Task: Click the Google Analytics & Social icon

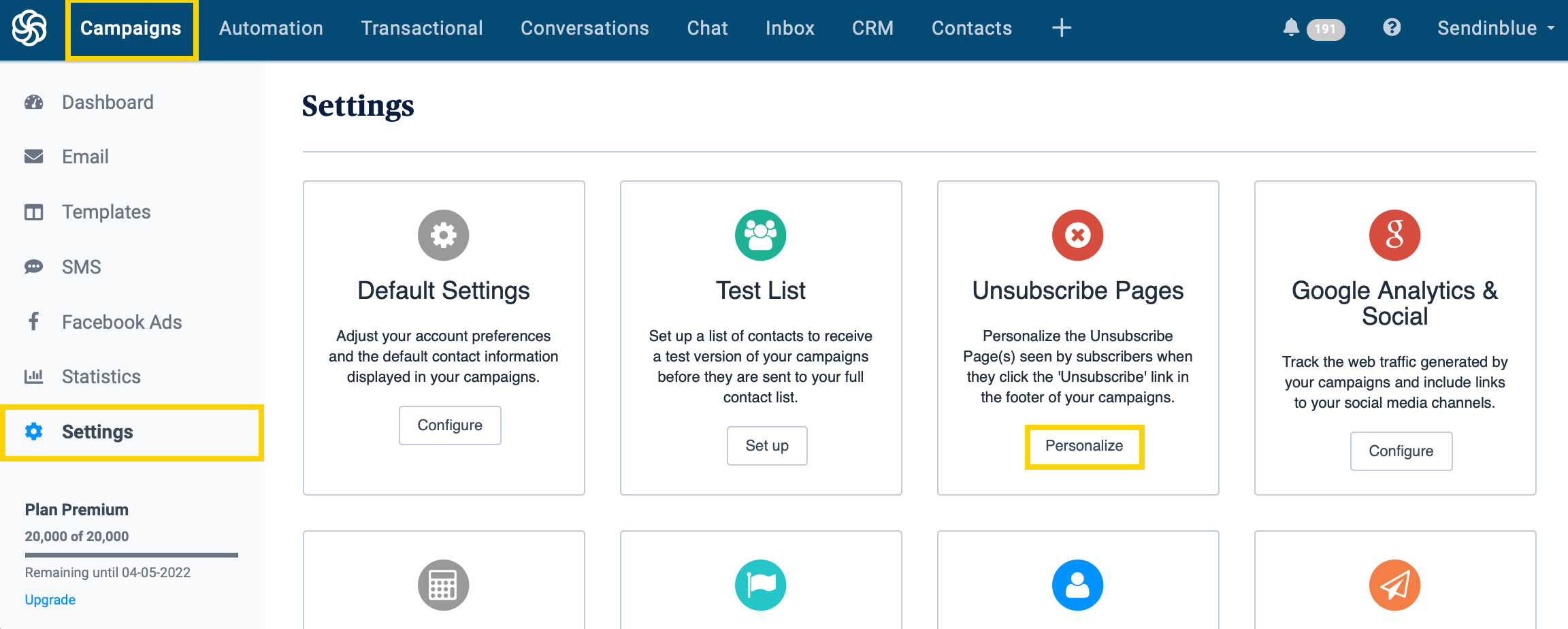Action: (1394, 235)
